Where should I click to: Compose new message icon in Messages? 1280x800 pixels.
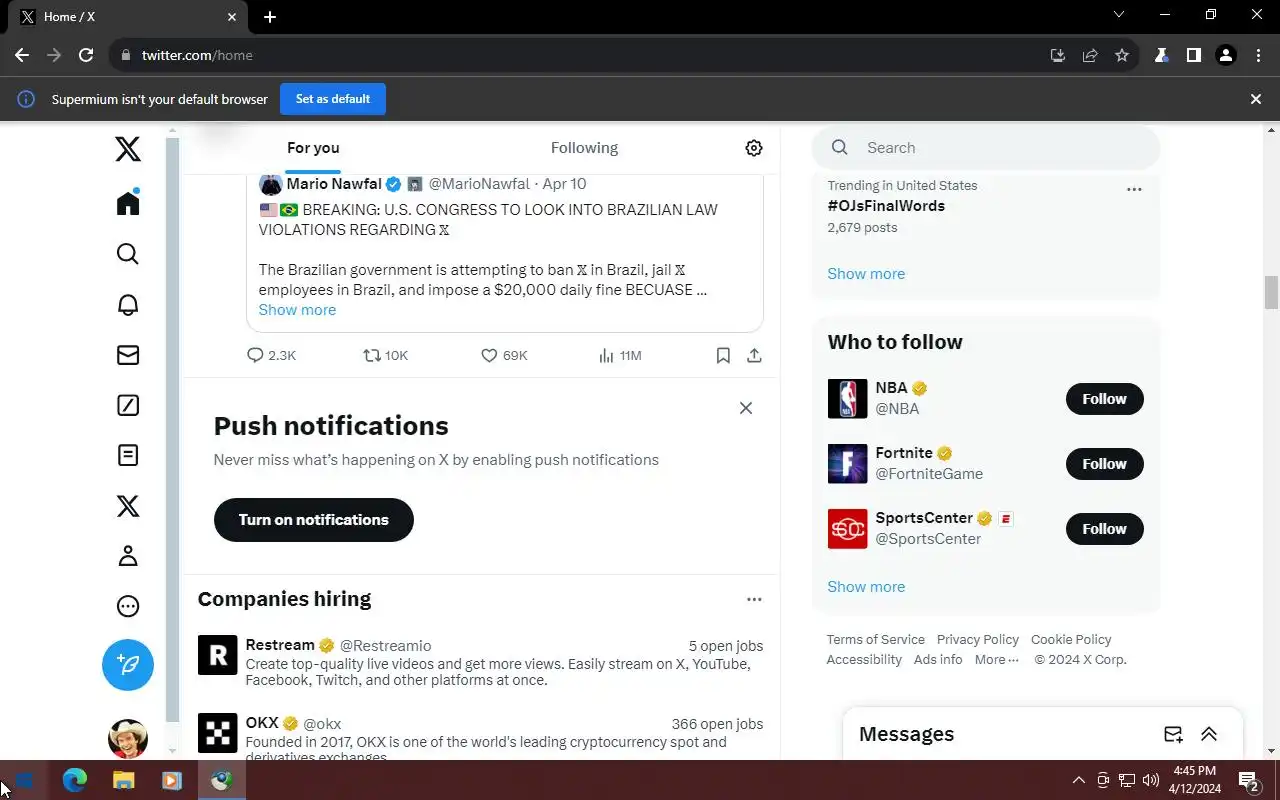click(1173, 734)
